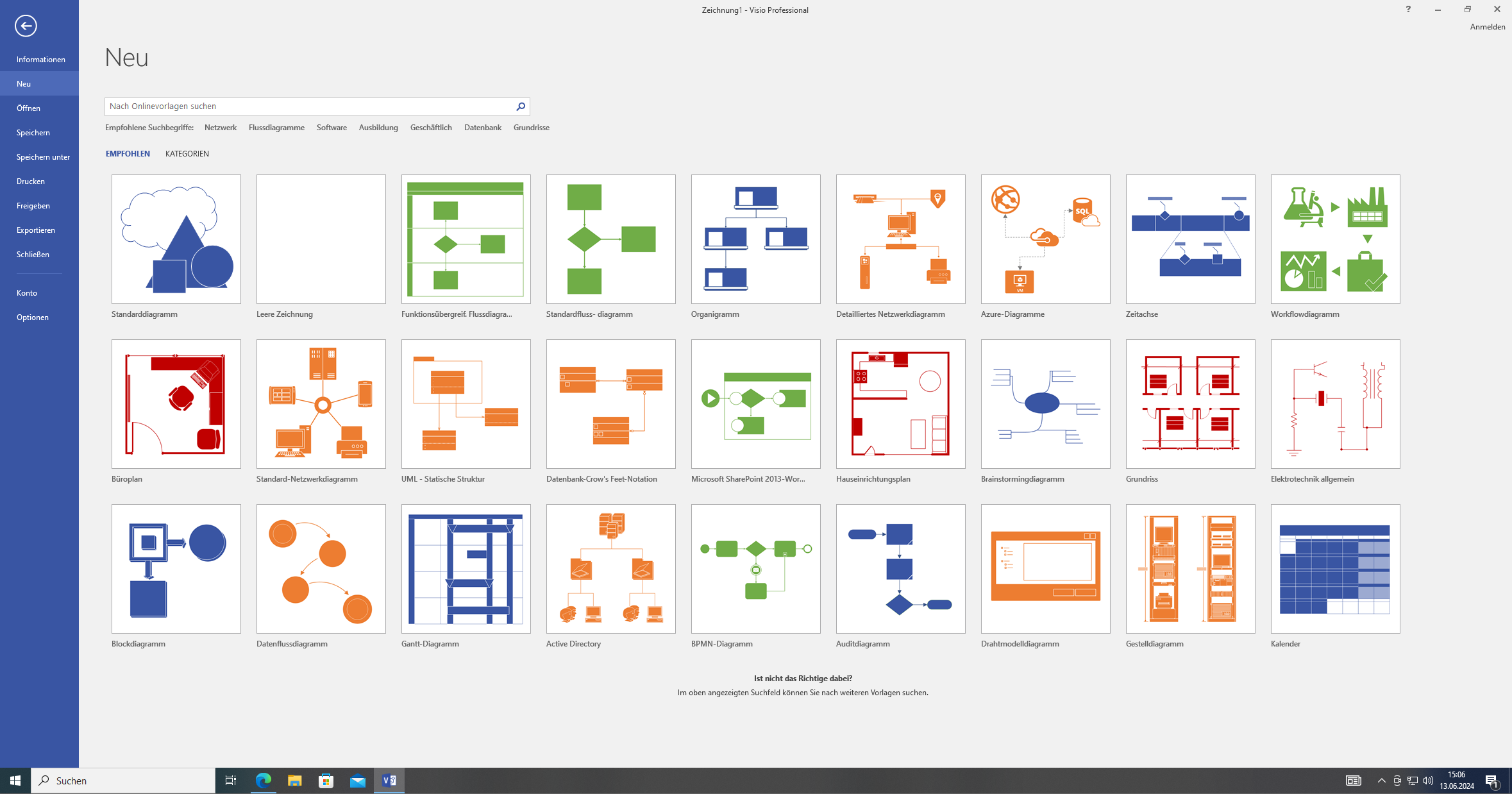Image resolution: width=1512 pixels, height=794 pixels.
Task: Open Task View from the taskbar
Action: [231, 781]
